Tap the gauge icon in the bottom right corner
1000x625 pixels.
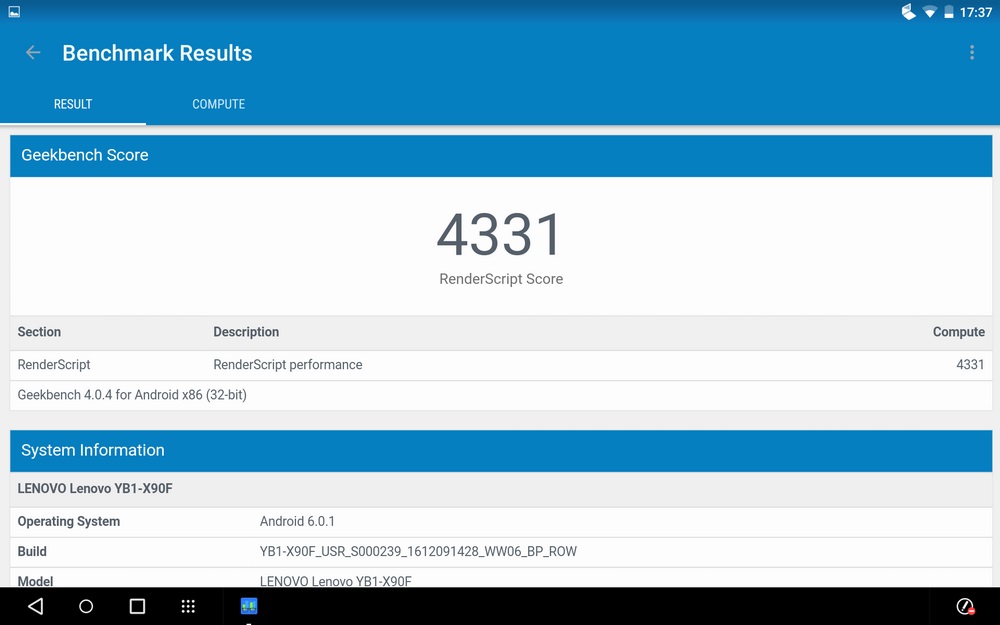pos(966,606)
